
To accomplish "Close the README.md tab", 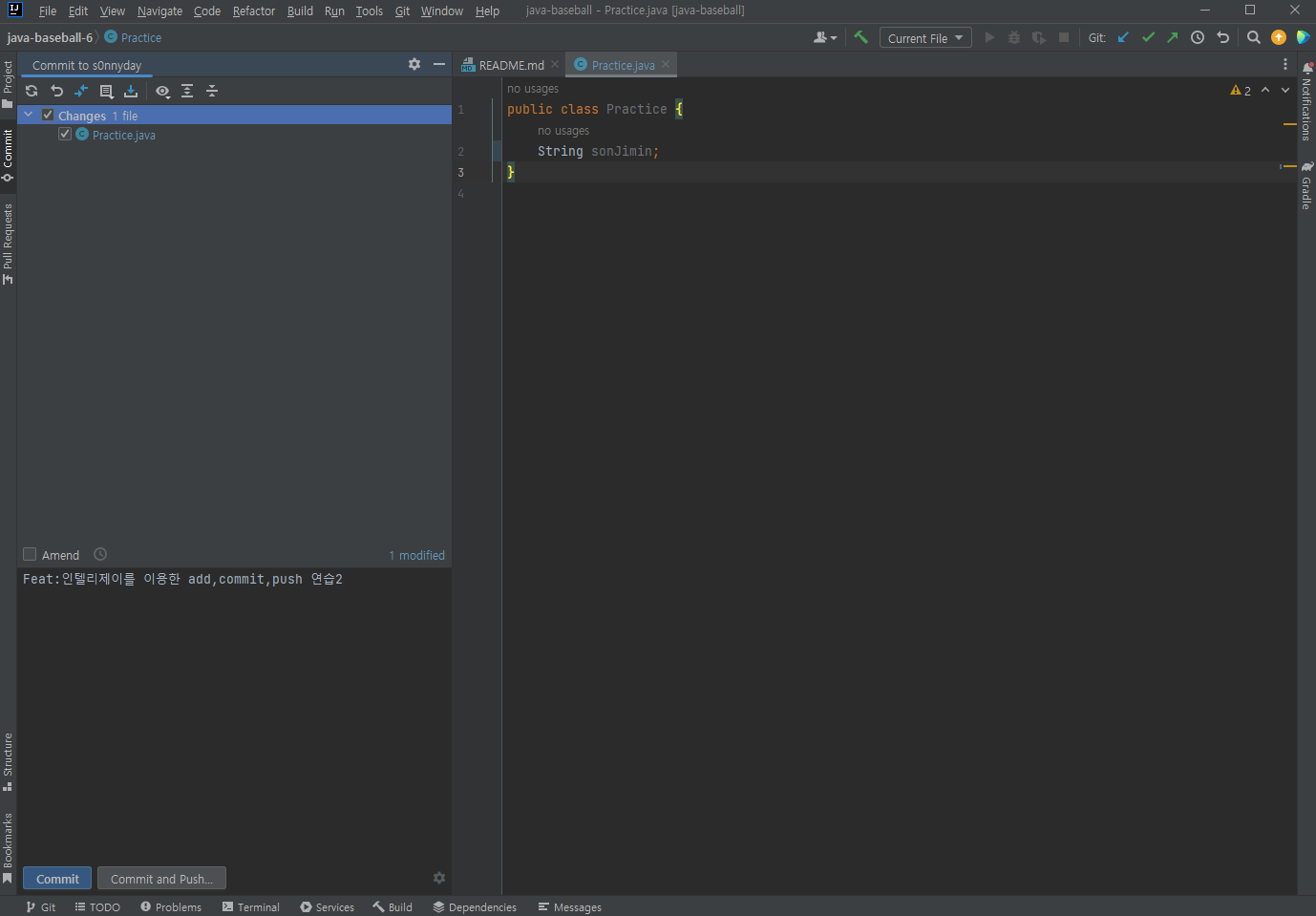I will (x=555, y=64).
